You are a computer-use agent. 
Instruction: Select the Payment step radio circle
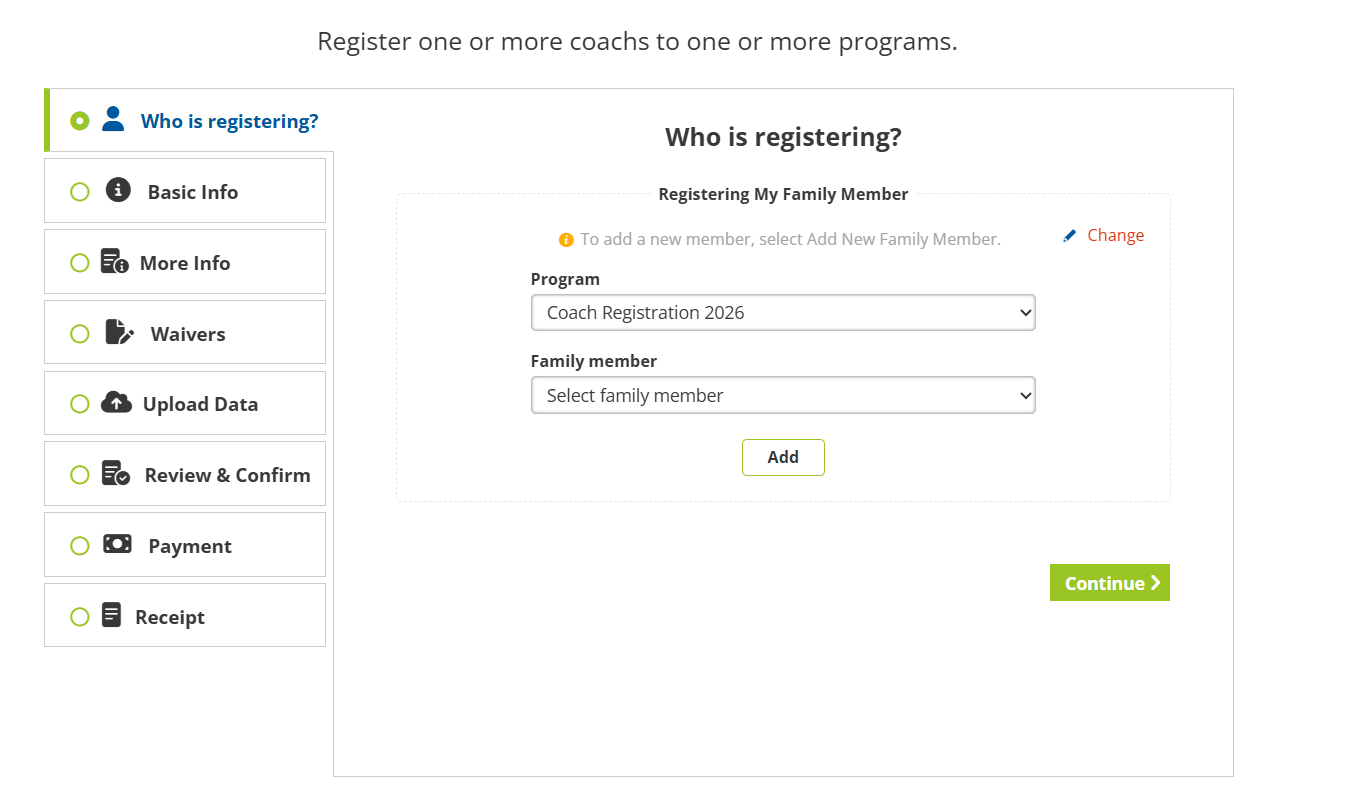80,546
